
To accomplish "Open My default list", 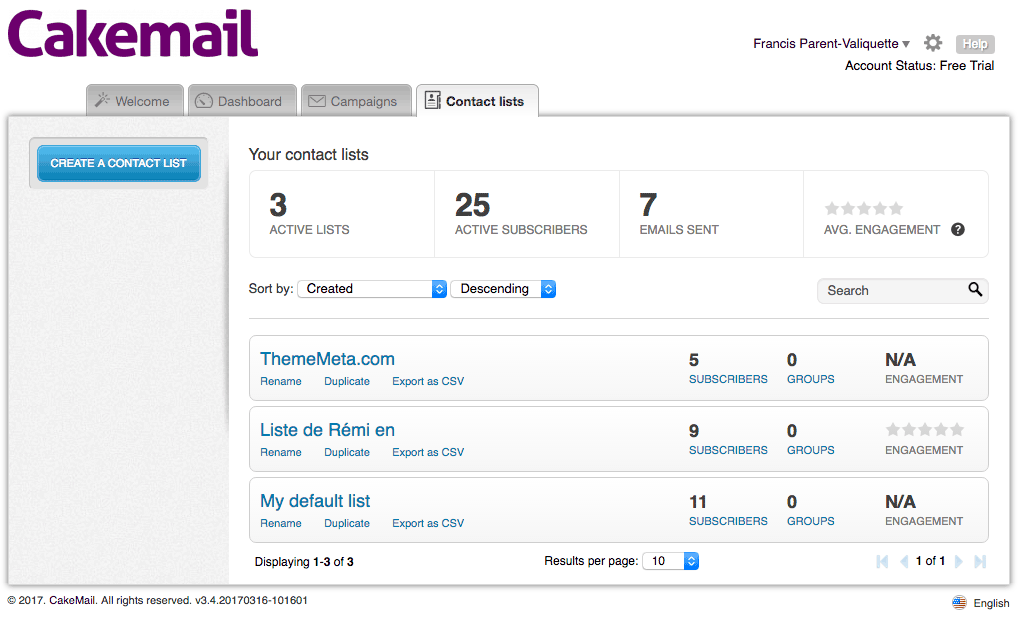I will (x=315, y=501).
